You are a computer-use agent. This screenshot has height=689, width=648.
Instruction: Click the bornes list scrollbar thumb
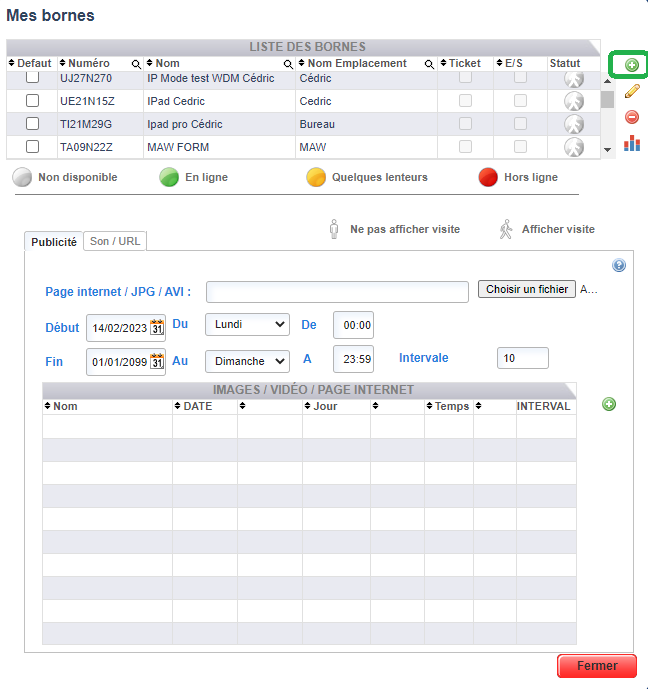point(607,99)
